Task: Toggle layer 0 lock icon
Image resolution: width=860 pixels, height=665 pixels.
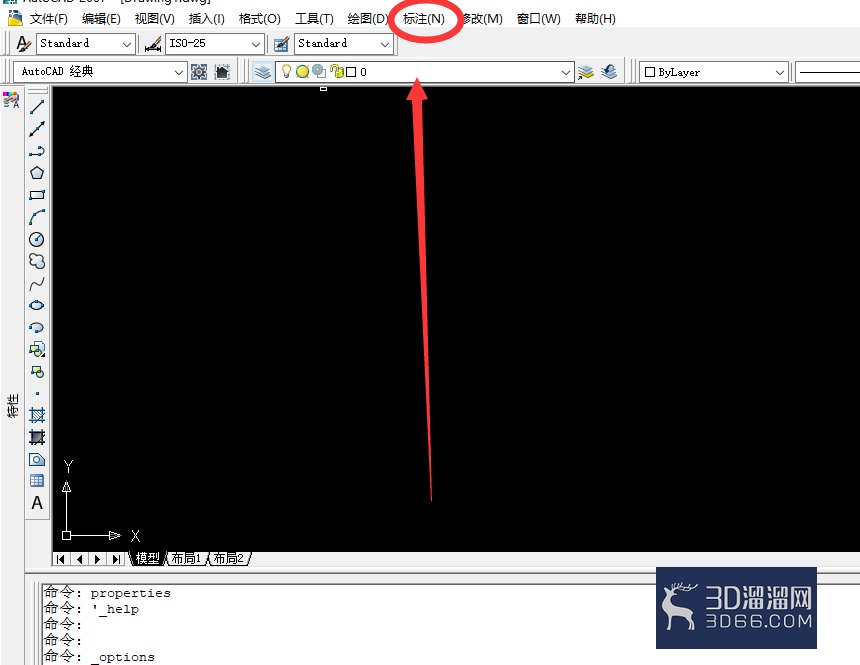Action: coord(337,71)
